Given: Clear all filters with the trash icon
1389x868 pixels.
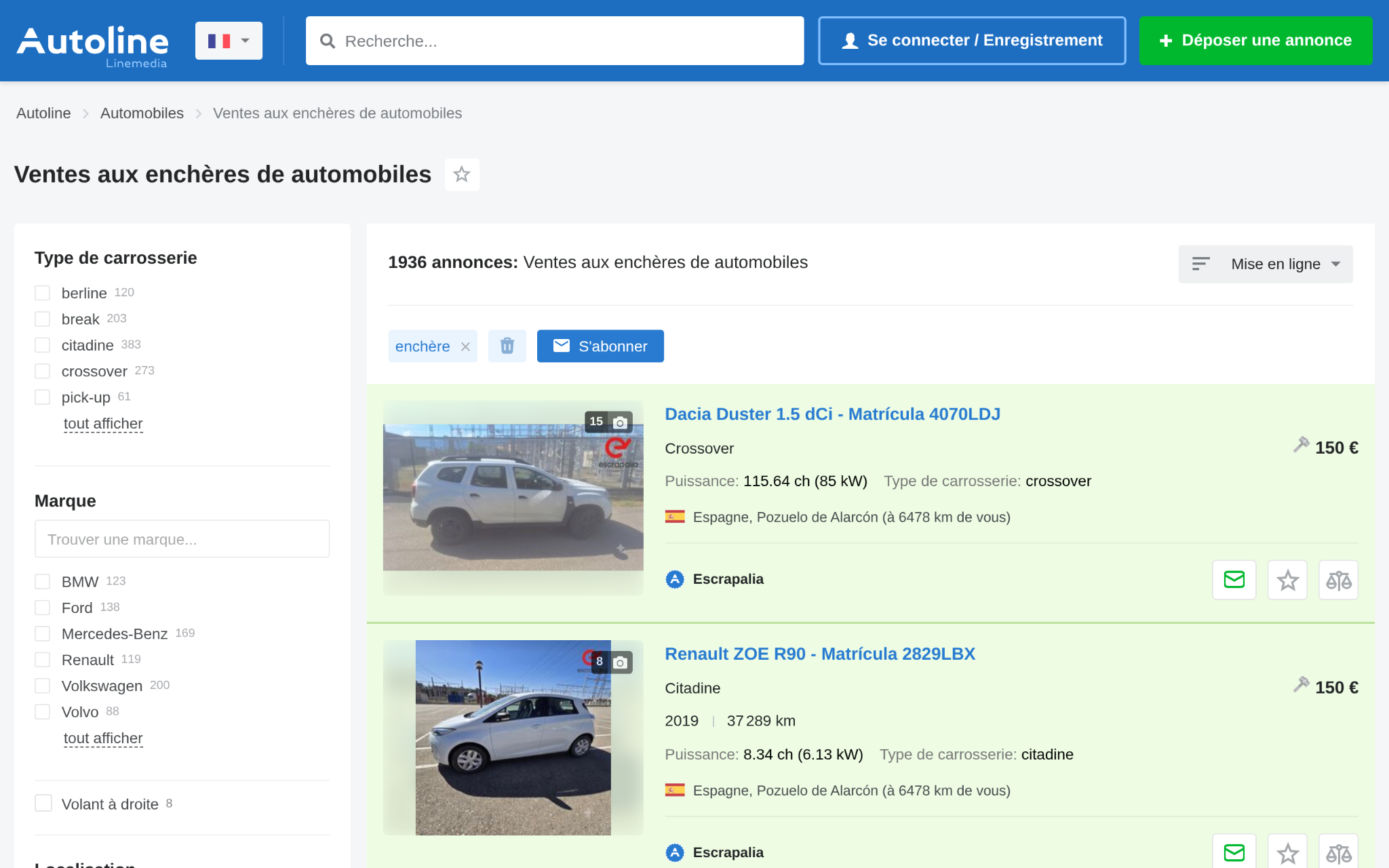Looking at the screenshot, I should (x=507, y=346).
